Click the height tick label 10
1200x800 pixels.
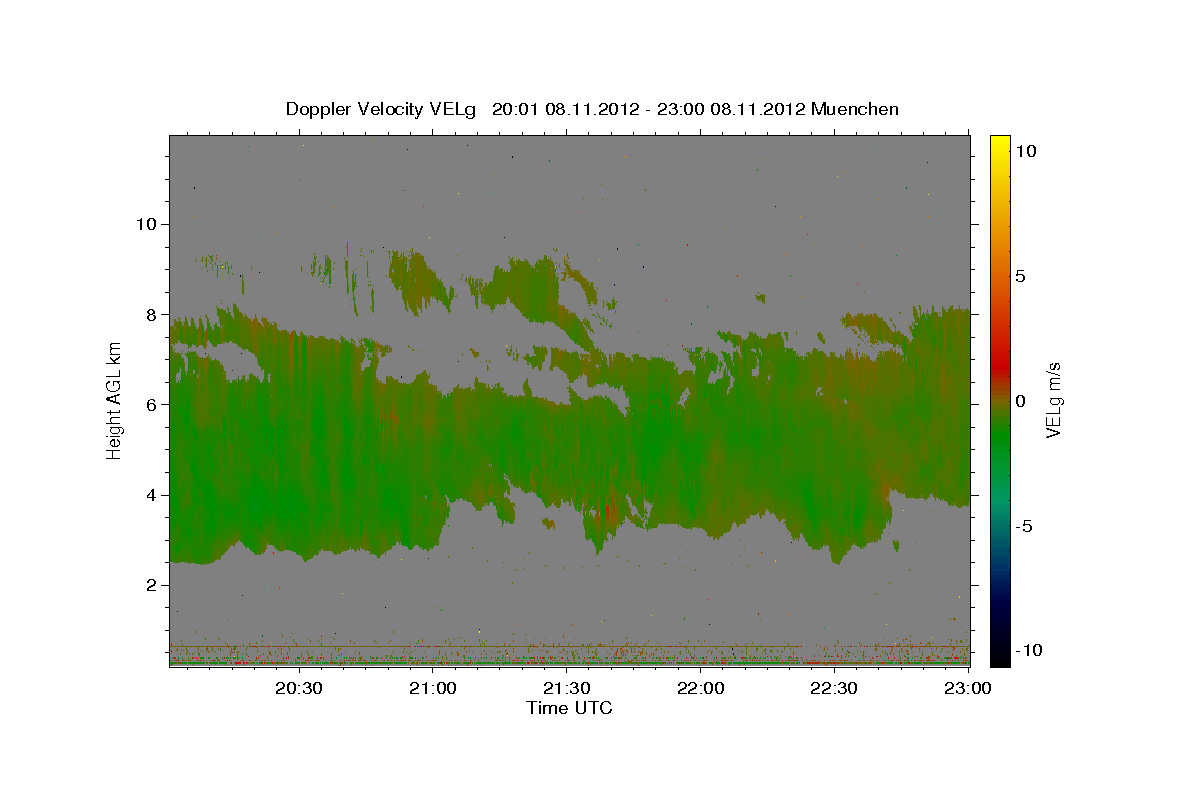(x=145, y=224)
